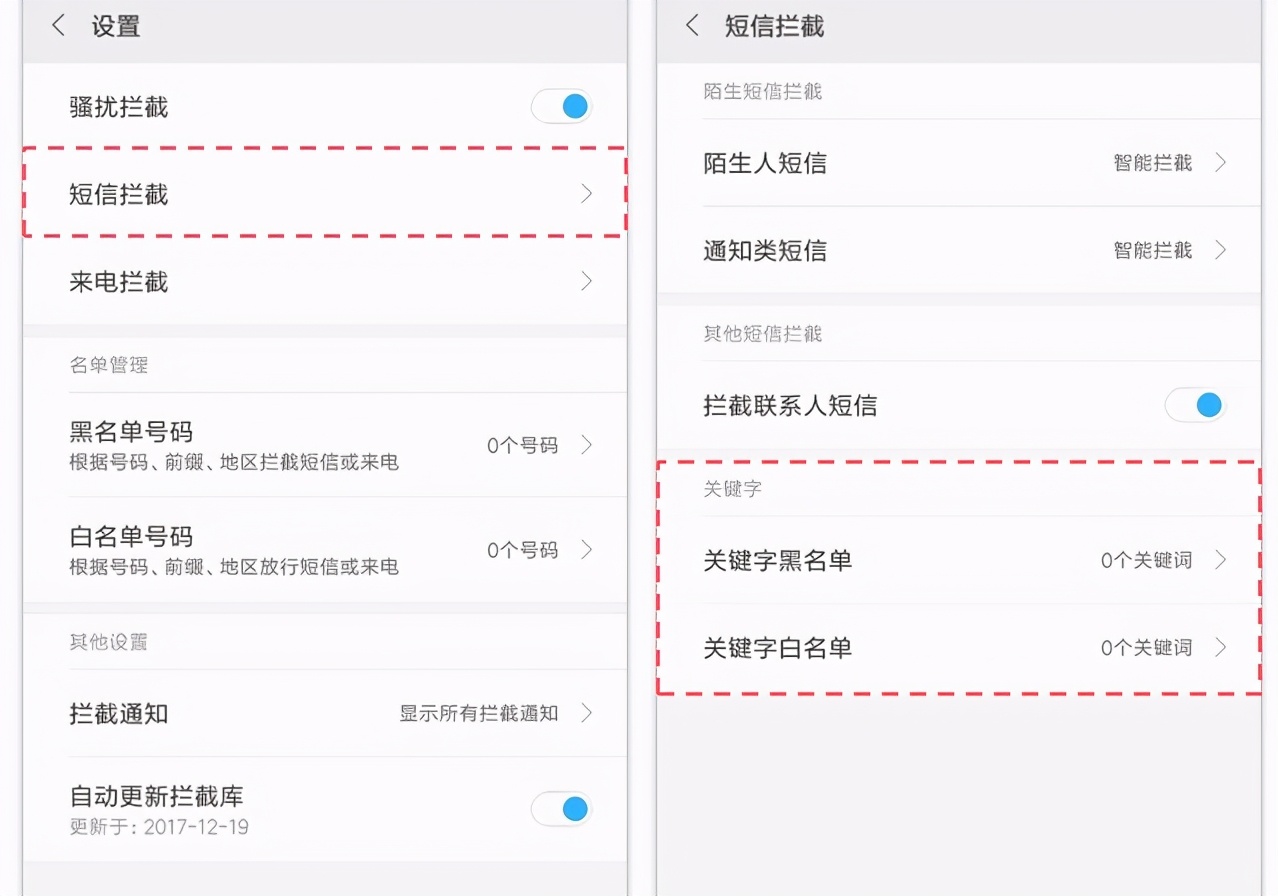Click the 名单管理 section header
Viewport: 1278px width, 896px height.
108,365
